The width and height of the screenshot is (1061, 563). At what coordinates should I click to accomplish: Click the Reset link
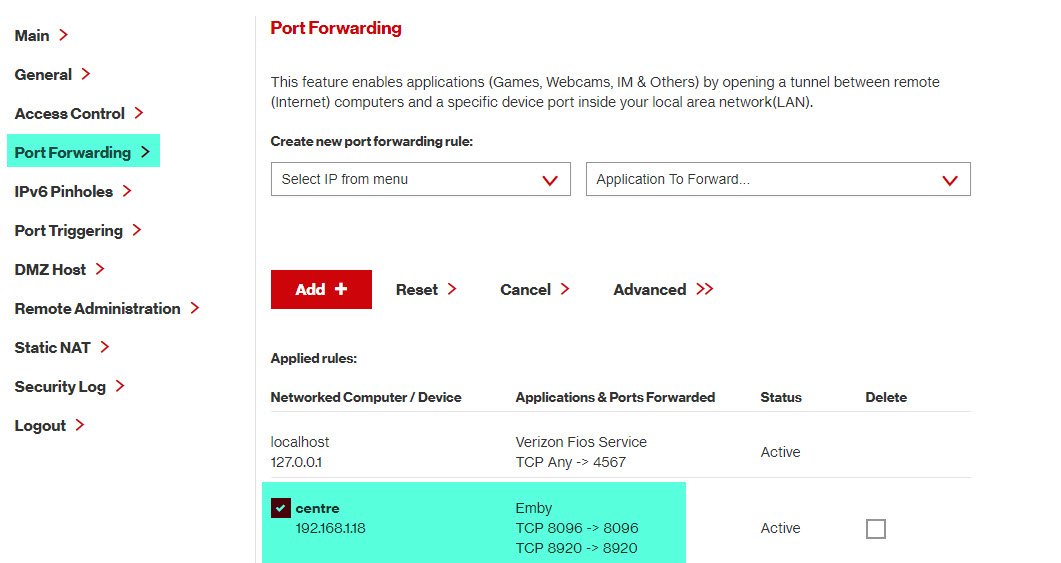pos(417,289)
